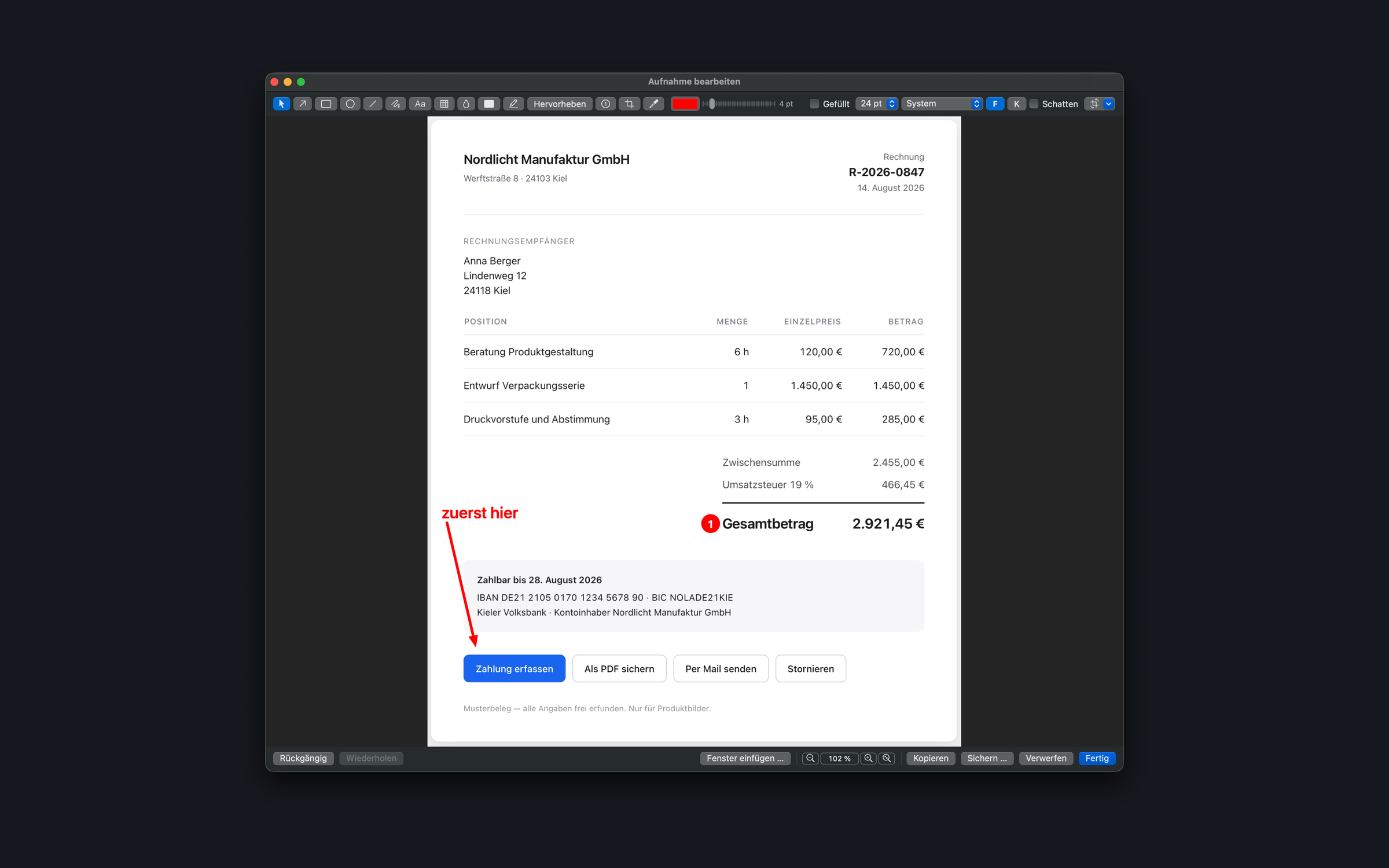Click the Verwerfen button
1389x868 pixels.
point(1046,758)
